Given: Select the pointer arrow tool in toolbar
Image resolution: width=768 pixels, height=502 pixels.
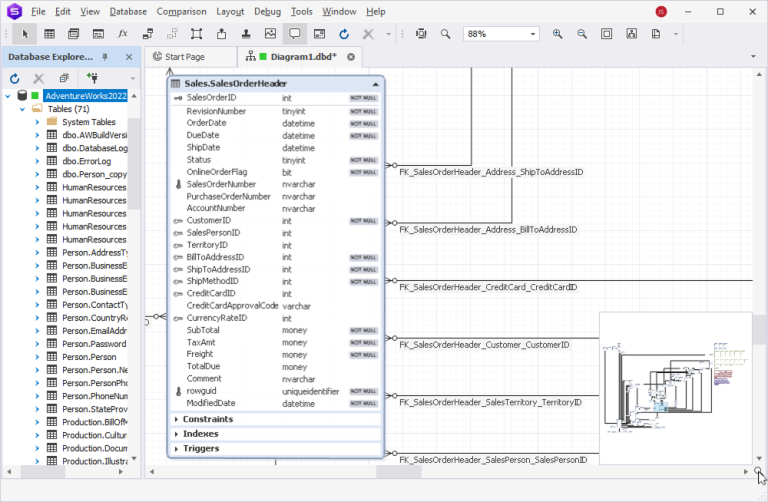Looking at the screenshot, I should (x=26, y=34).
